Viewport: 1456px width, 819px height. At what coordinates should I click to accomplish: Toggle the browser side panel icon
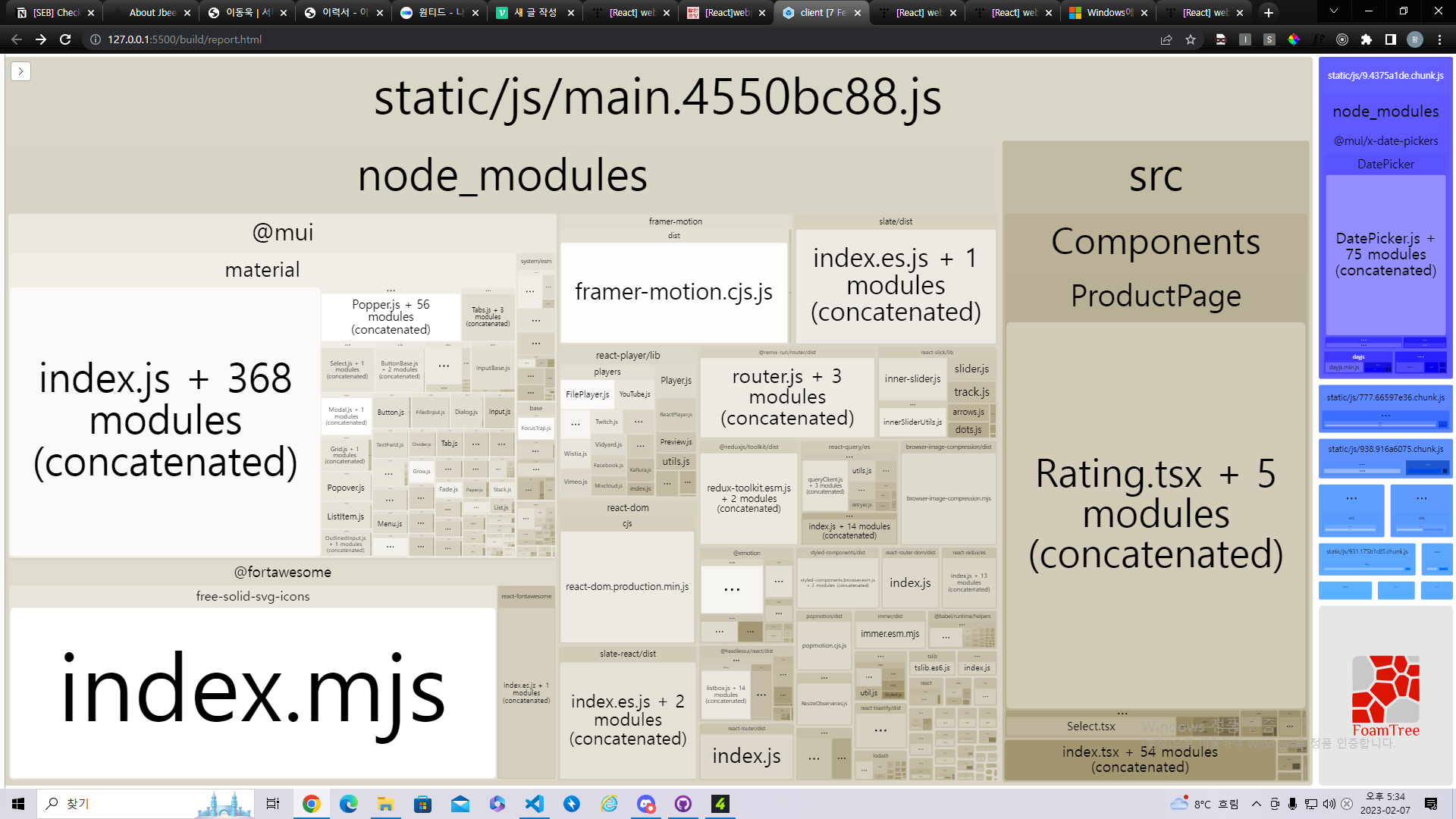(1391, 39)
